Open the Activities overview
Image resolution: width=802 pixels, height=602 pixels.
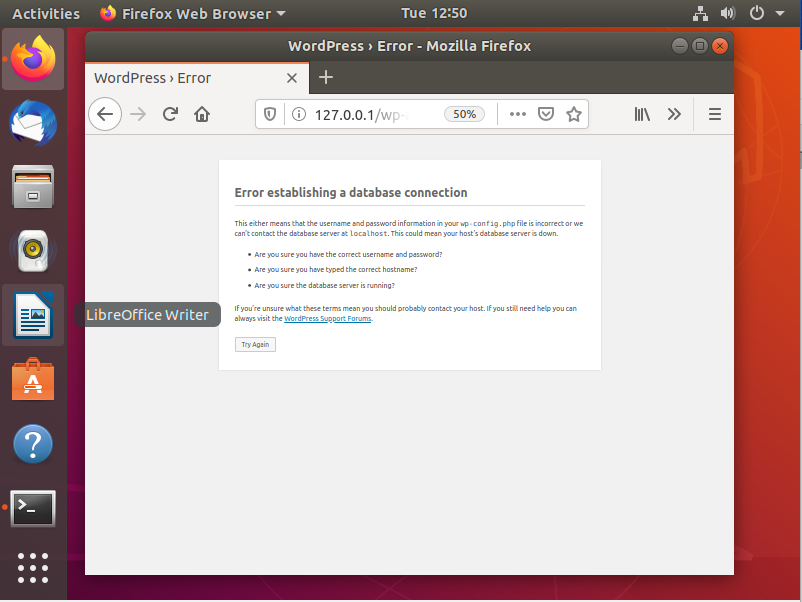46,13
